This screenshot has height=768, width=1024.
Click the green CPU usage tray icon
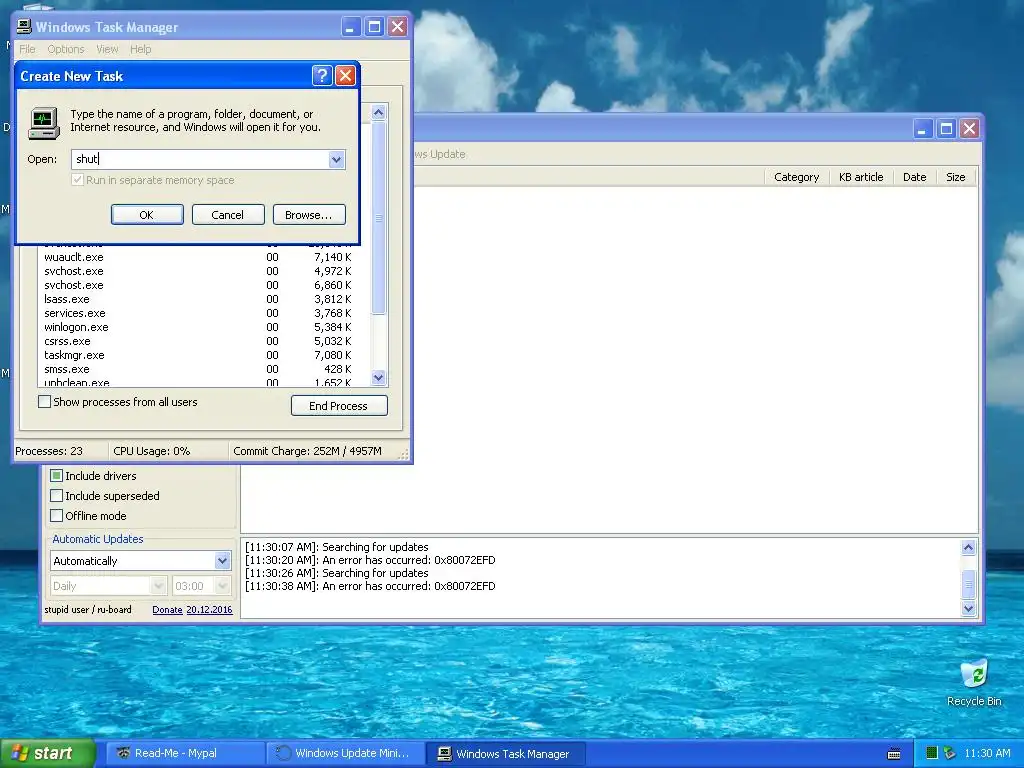tap(932, 753)
